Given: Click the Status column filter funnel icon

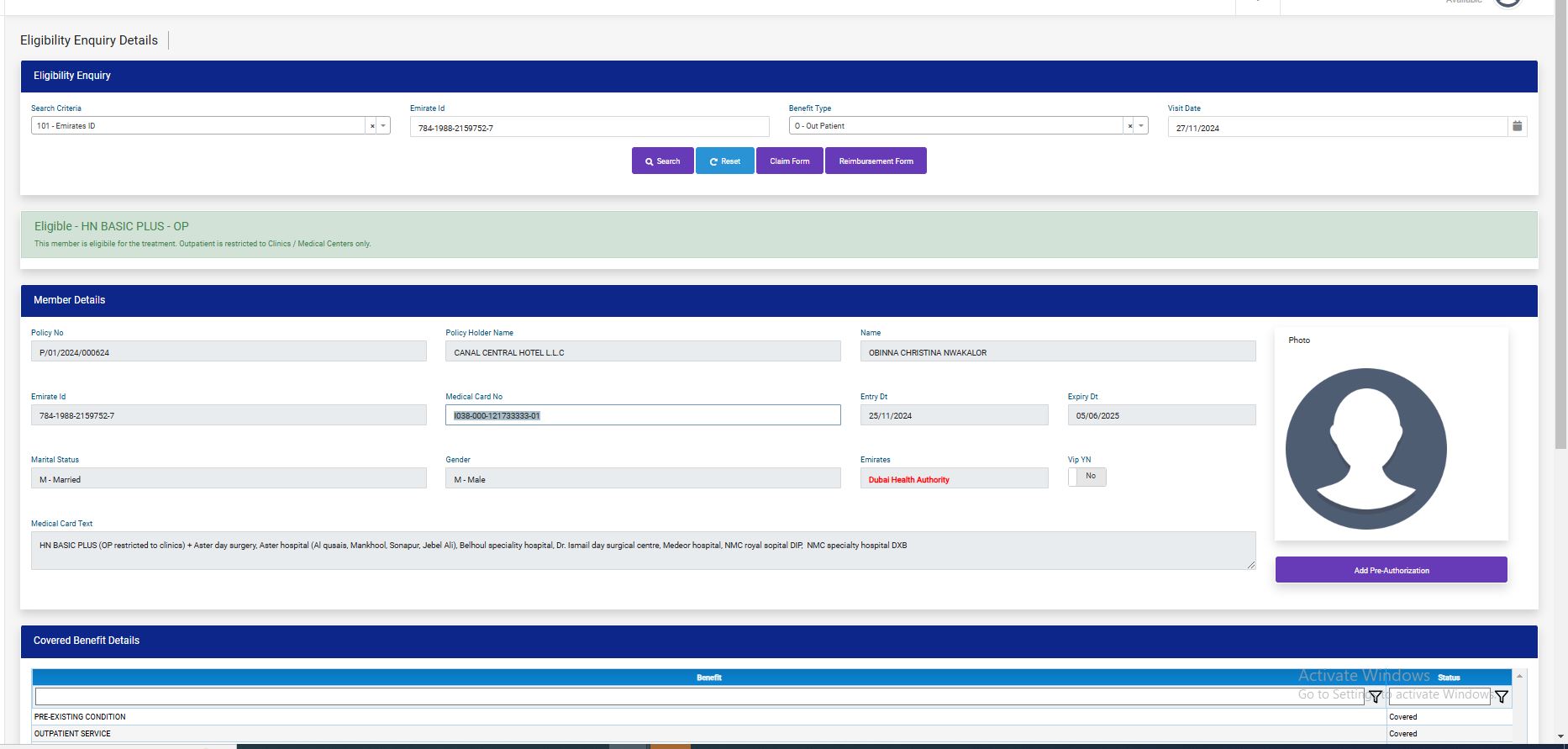Looking at the screenshot, I should click(x=1501, y=696).
